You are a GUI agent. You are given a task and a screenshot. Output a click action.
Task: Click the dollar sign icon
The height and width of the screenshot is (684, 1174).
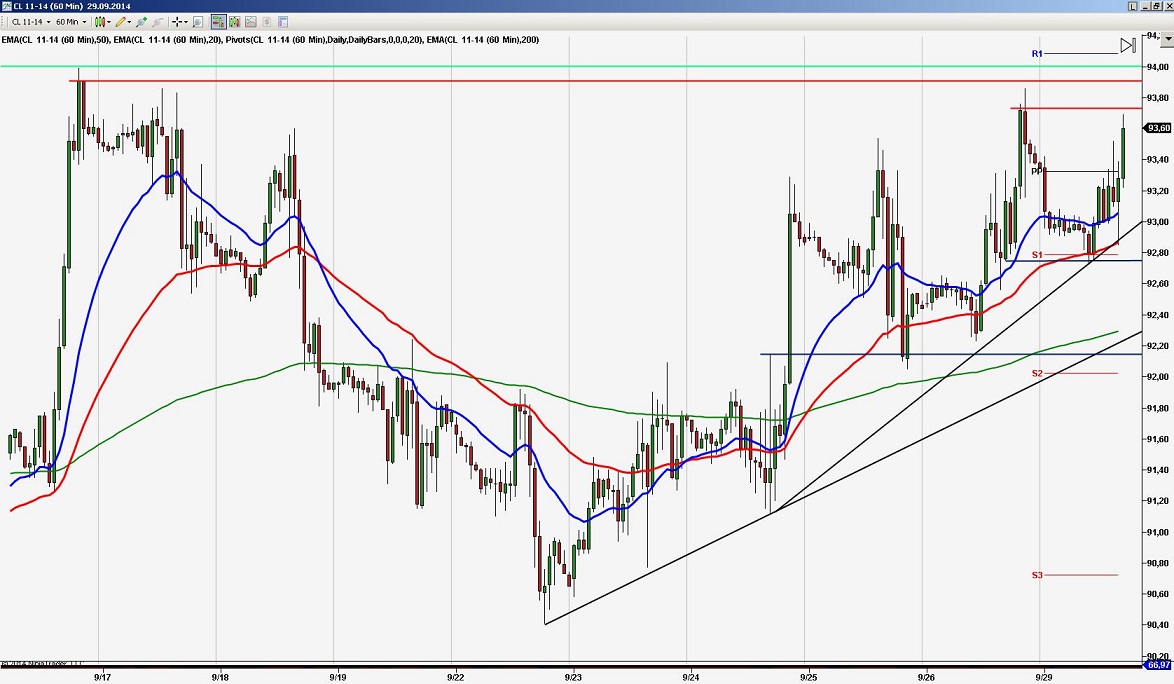tap(267, 22)
